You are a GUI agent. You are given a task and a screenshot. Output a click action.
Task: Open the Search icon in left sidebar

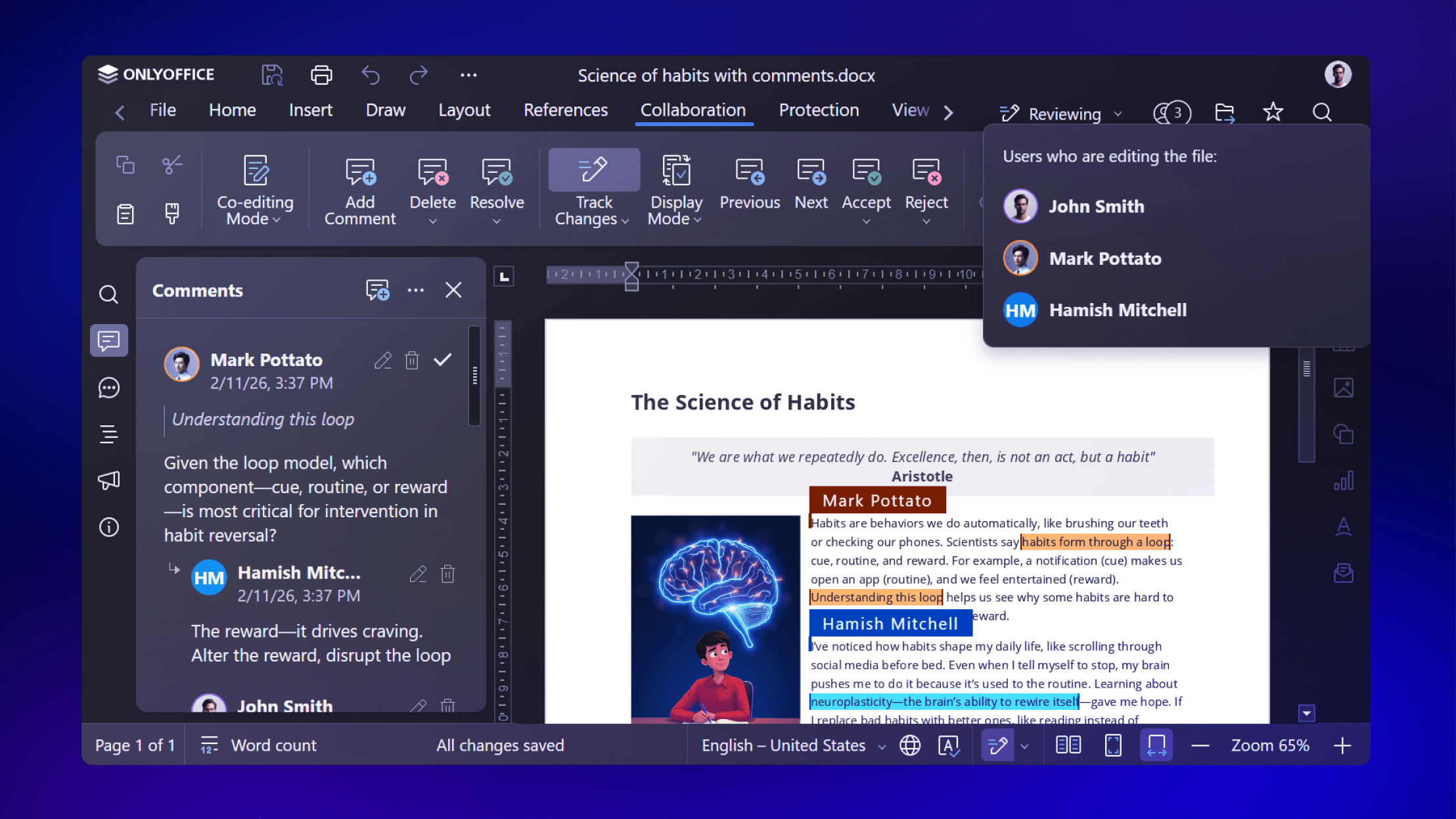(x=108, y=294)
